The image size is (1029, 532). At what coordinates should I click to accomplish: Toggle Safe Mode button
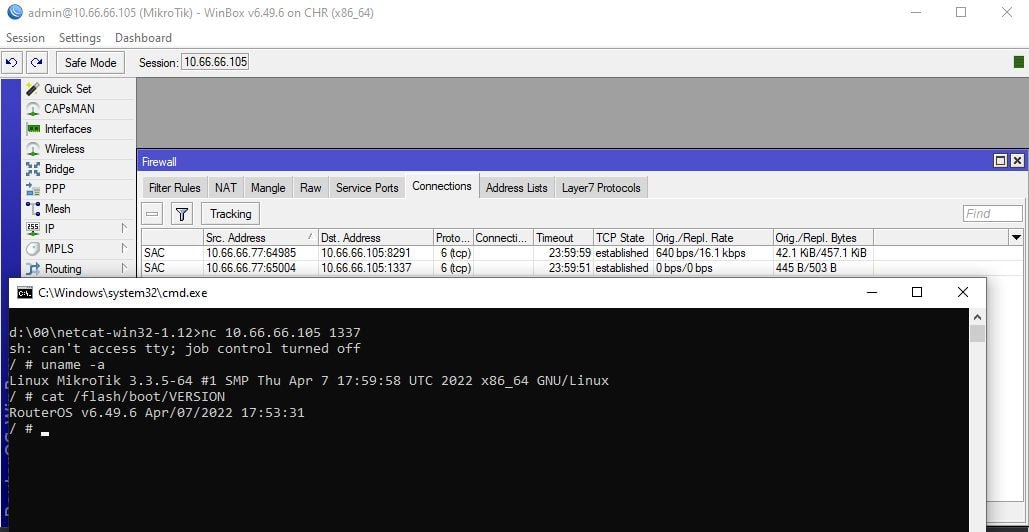91,63
